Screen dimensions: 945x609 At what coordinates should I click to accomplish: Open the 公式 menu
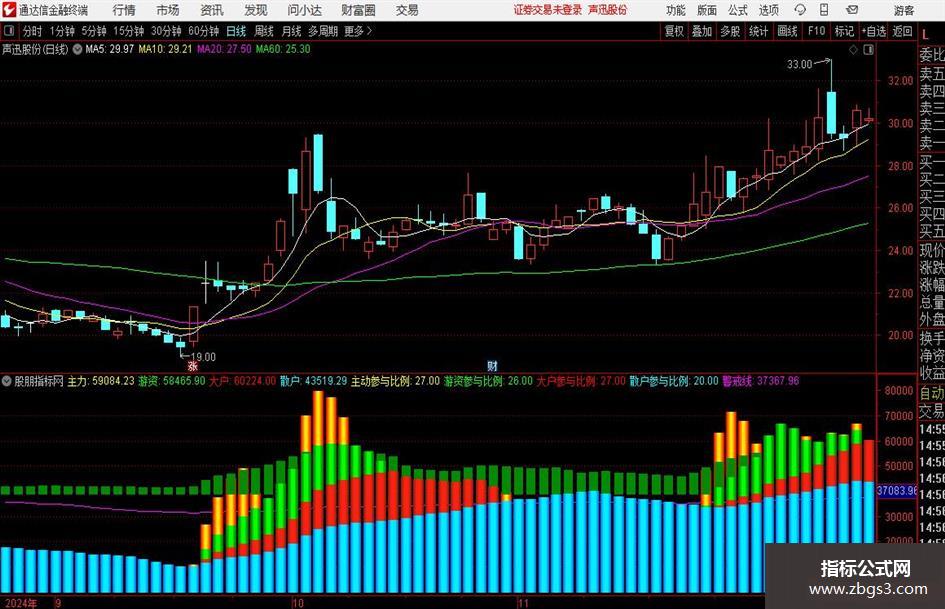point(737,10)
